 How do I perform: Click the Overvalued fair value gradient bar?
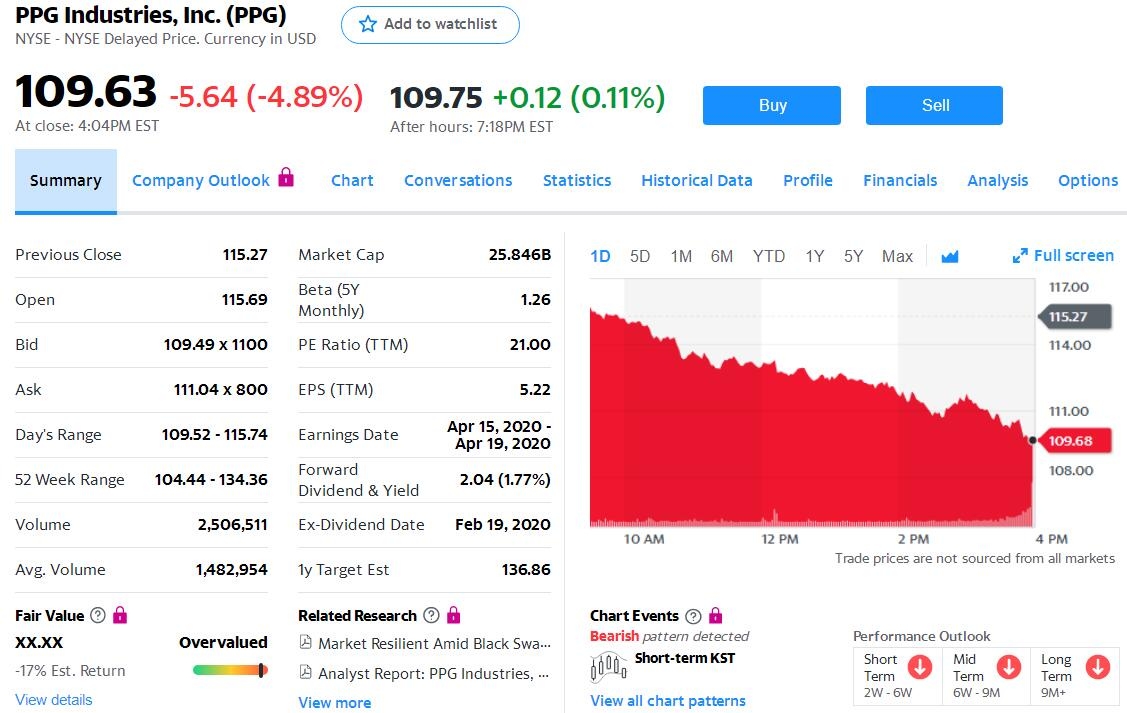[229, 670]
